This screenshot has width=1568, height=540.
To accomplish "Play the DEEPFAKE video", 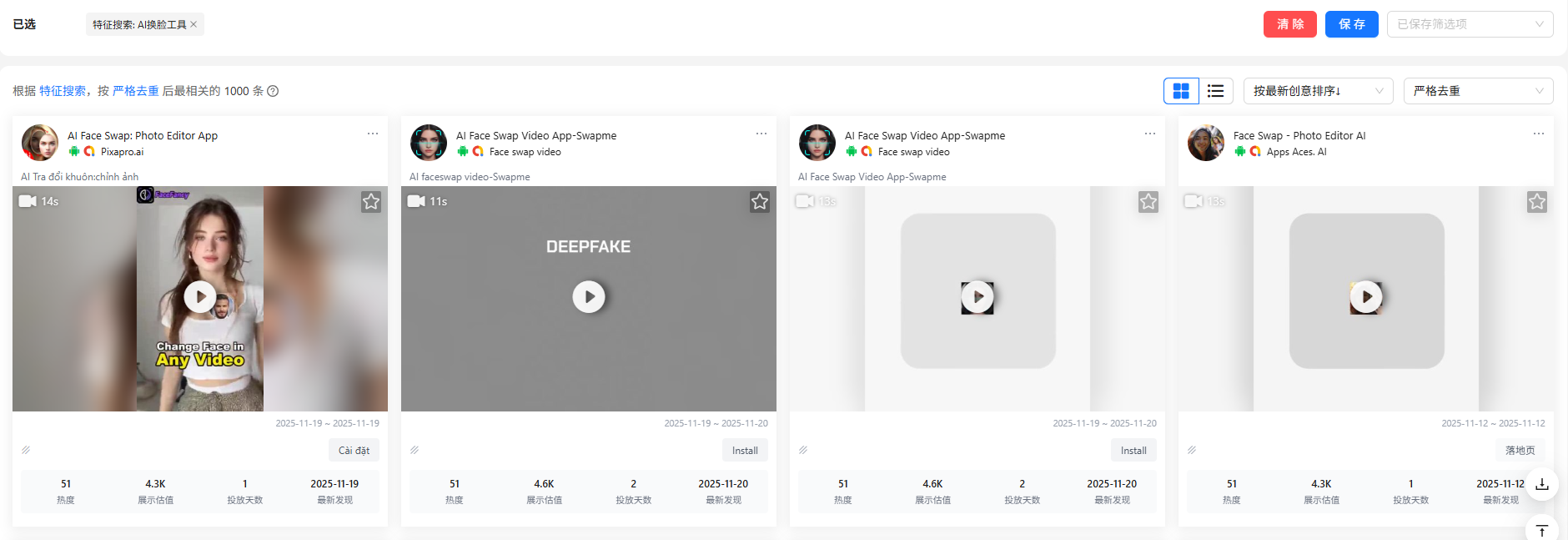I will (x=589, y=297).
